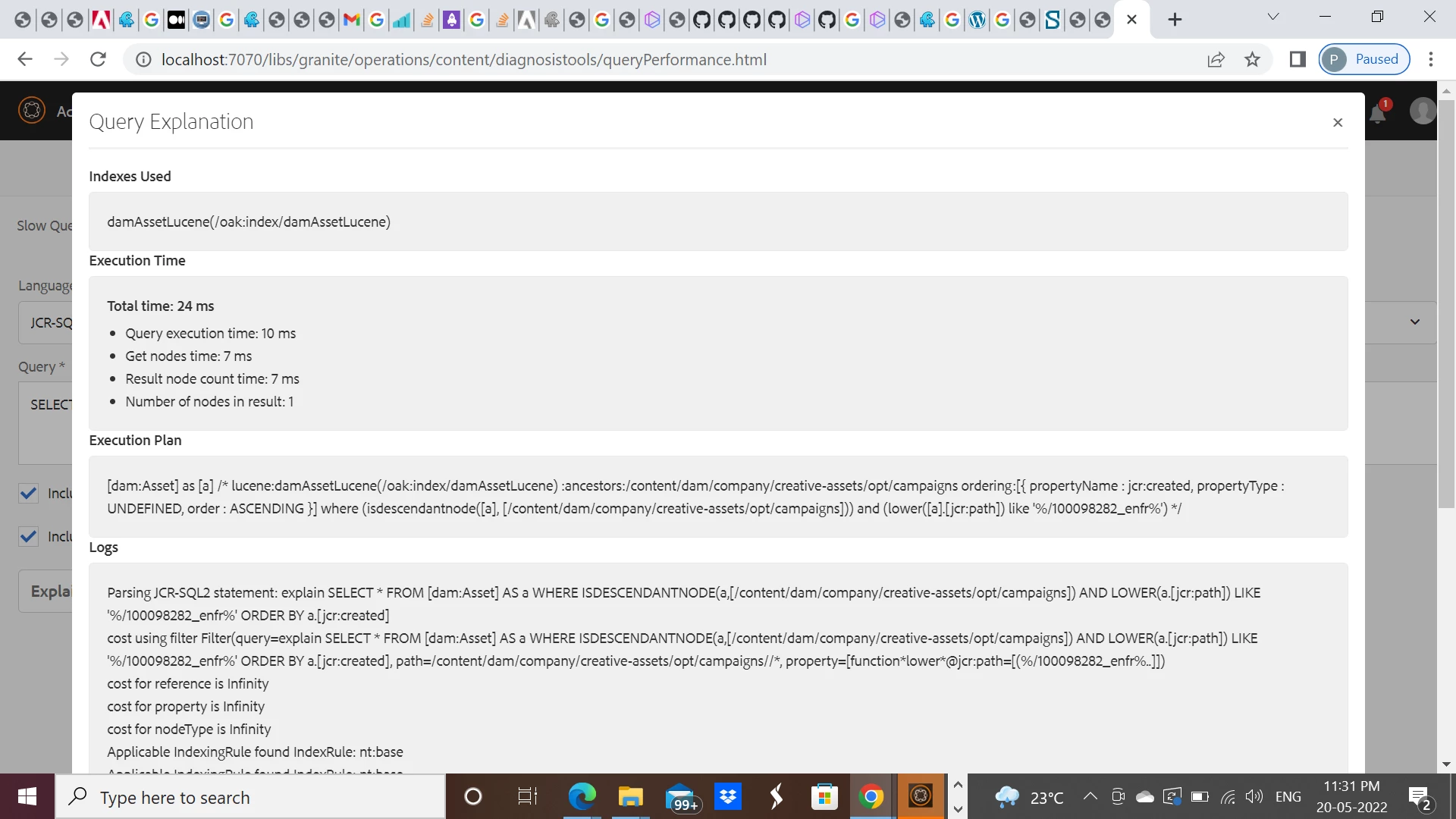Viewport: 1456px width, 819px height.
Task: Open the browser side panel icon
Action: tap(1298, 59)
